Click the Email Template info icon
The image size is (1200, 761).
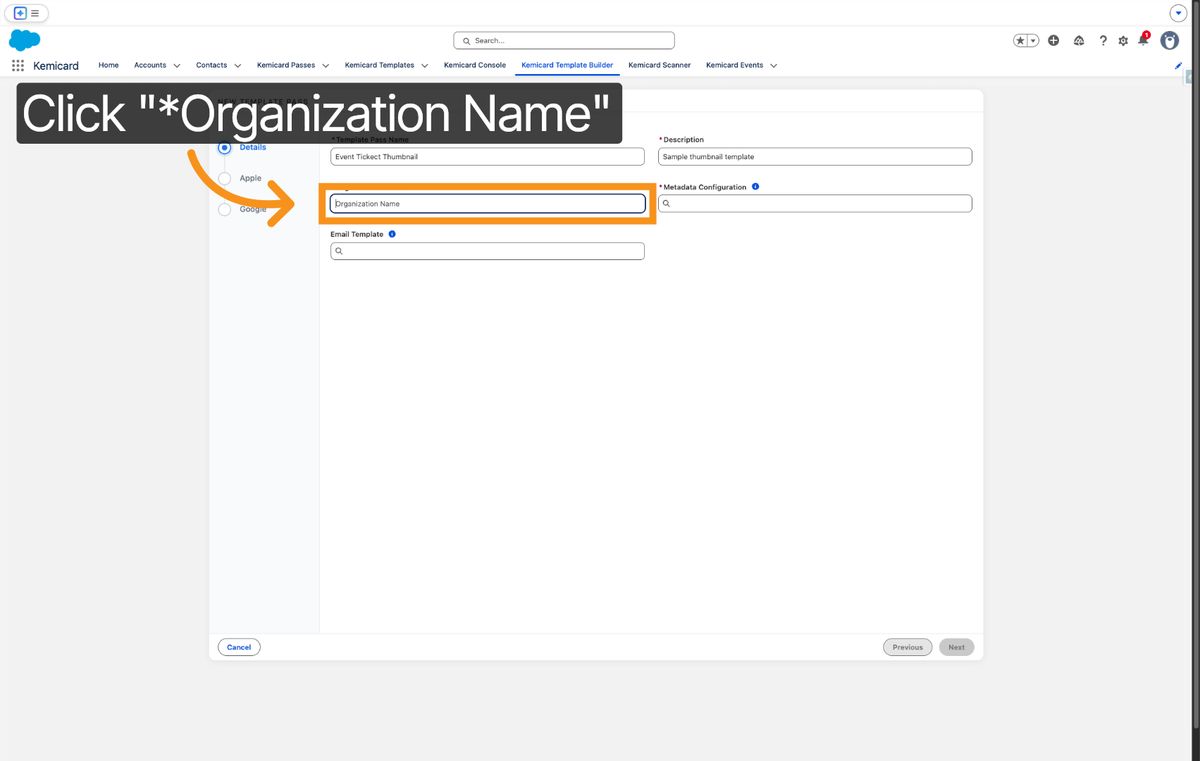[x=391, y=234]
